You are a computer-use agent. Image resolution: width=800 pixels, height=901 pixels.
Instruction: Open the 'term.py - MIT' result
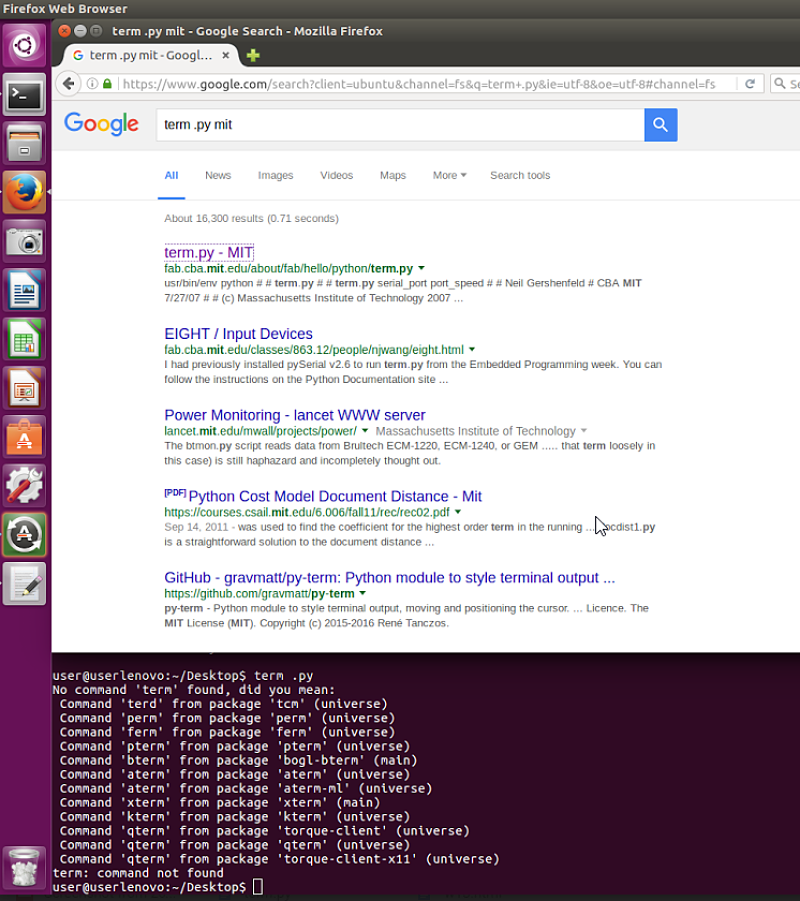point(209,252)
